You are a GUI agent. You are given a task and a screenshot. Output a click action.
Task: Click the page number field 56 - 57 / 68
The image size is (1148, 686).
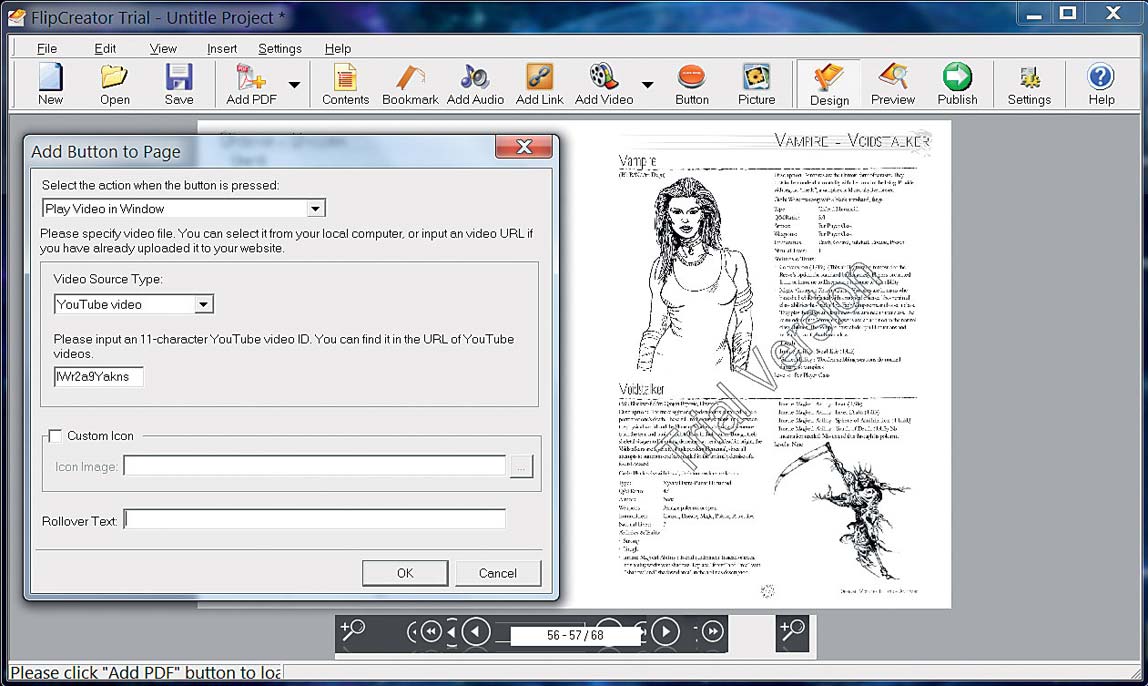pos(575,635)
